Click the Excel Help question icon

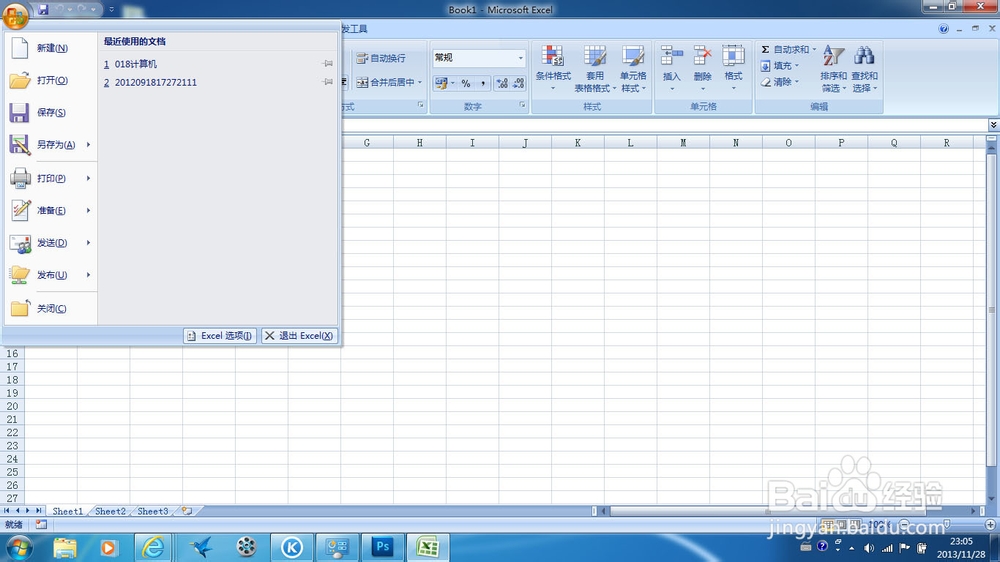click(x=943, y=29)
